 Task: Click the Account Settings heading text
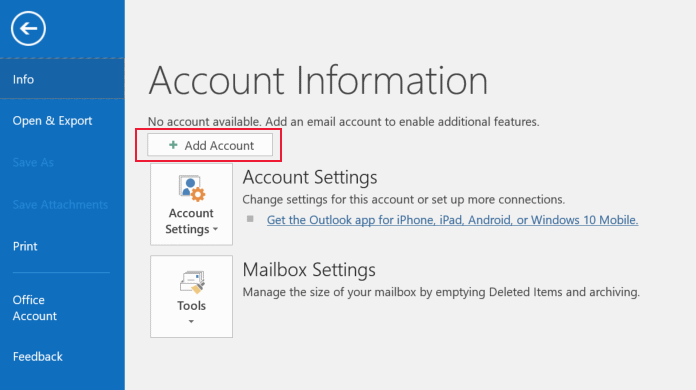tap(310, 177)
